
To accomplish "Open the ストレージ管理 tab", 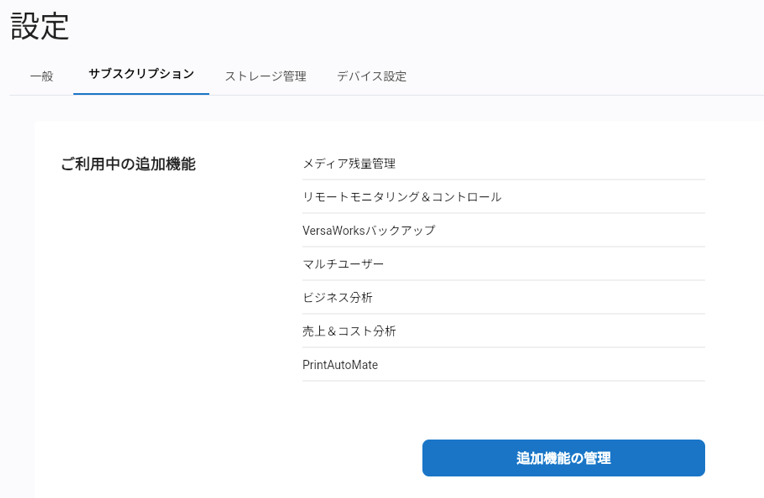I will (266, 76).
